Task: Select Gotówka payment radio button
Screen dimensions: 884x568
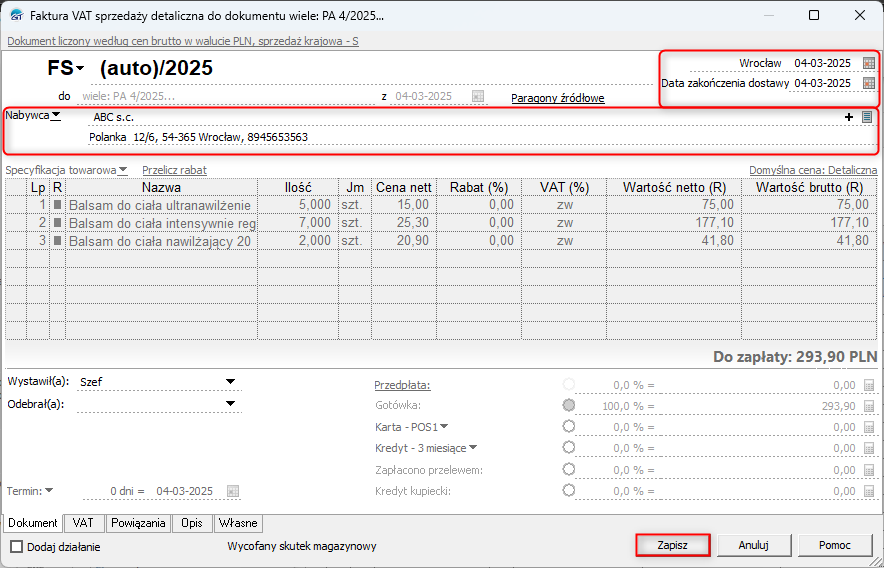Action: 569,405
